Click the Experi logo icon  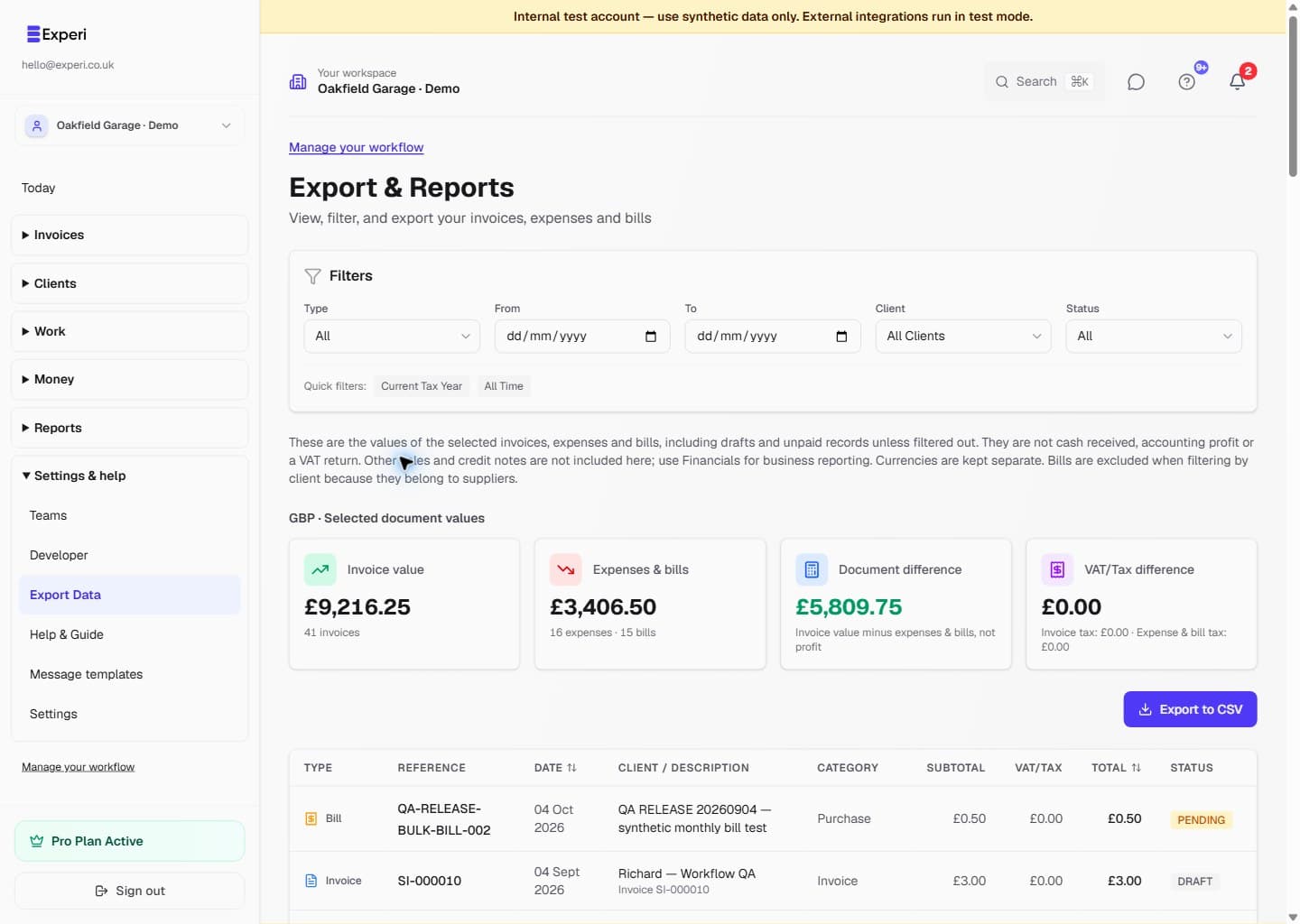click(33, 34)
